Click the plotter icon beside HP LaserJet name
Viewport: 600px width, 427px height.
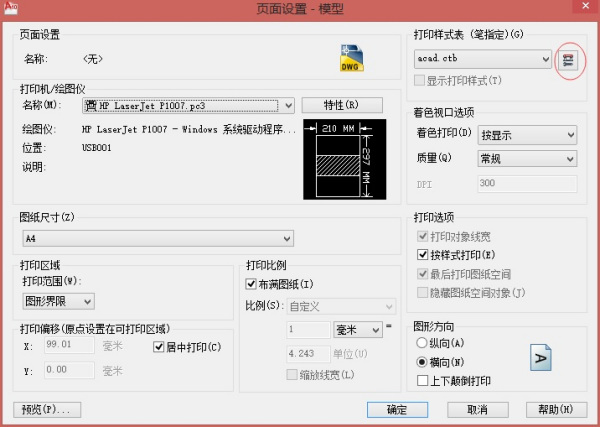coord(91,106)
